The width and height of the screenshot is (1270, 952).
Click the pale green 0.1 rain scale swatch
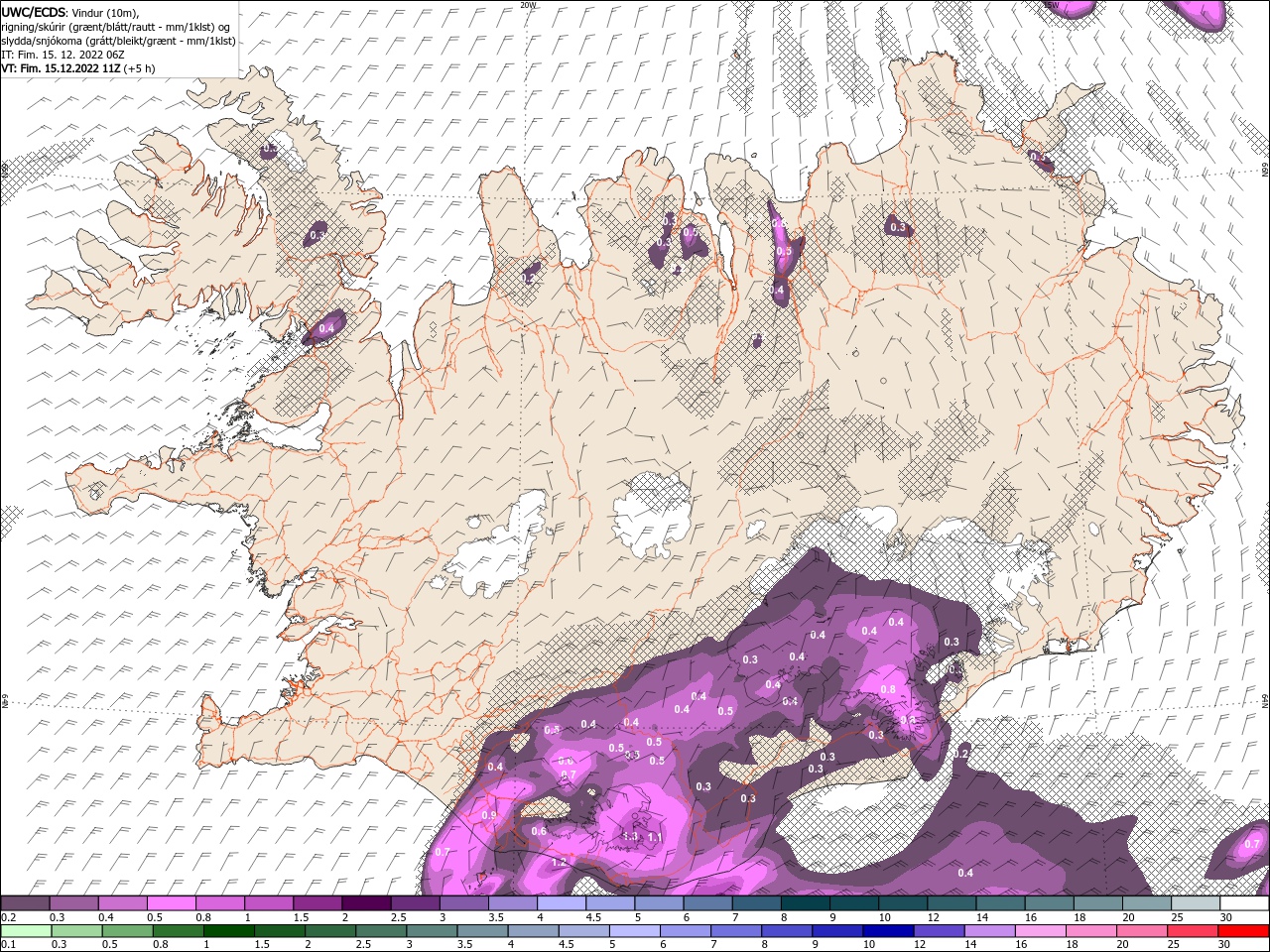(x=26, y=931)
